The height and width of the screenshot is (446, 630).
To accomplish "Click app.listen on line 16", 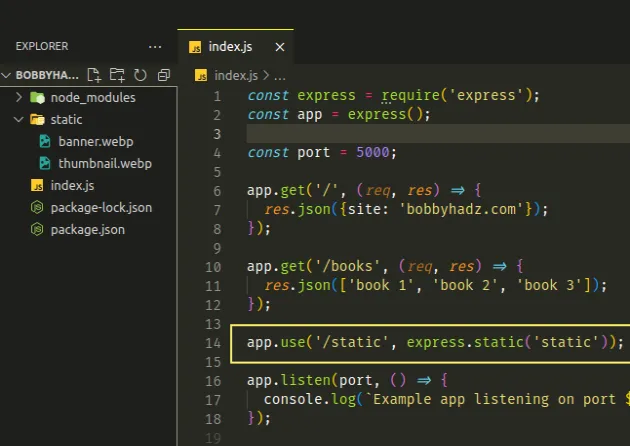I will pos(288,380).
